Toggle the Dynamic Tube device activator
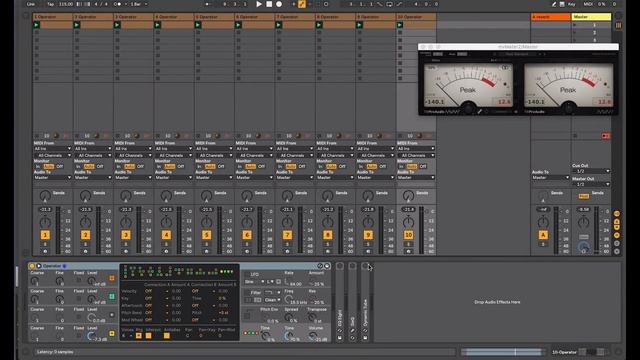Image resolution: width=640 pixels, height=360 pixels. tap(365, 266)
